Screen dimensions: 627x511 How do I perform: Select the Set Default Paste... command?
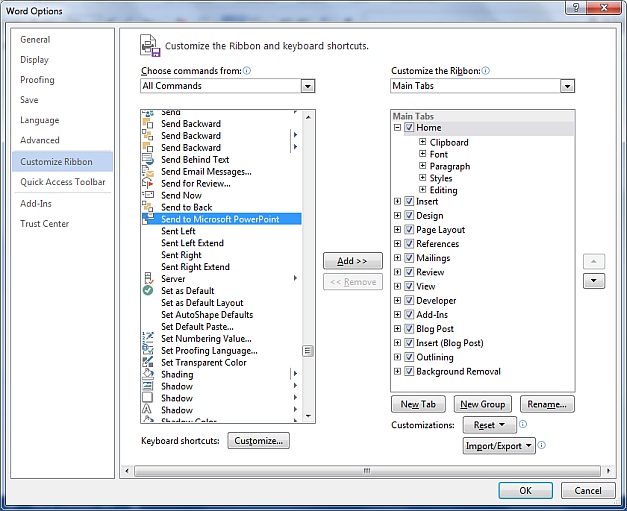pos(222,327)
